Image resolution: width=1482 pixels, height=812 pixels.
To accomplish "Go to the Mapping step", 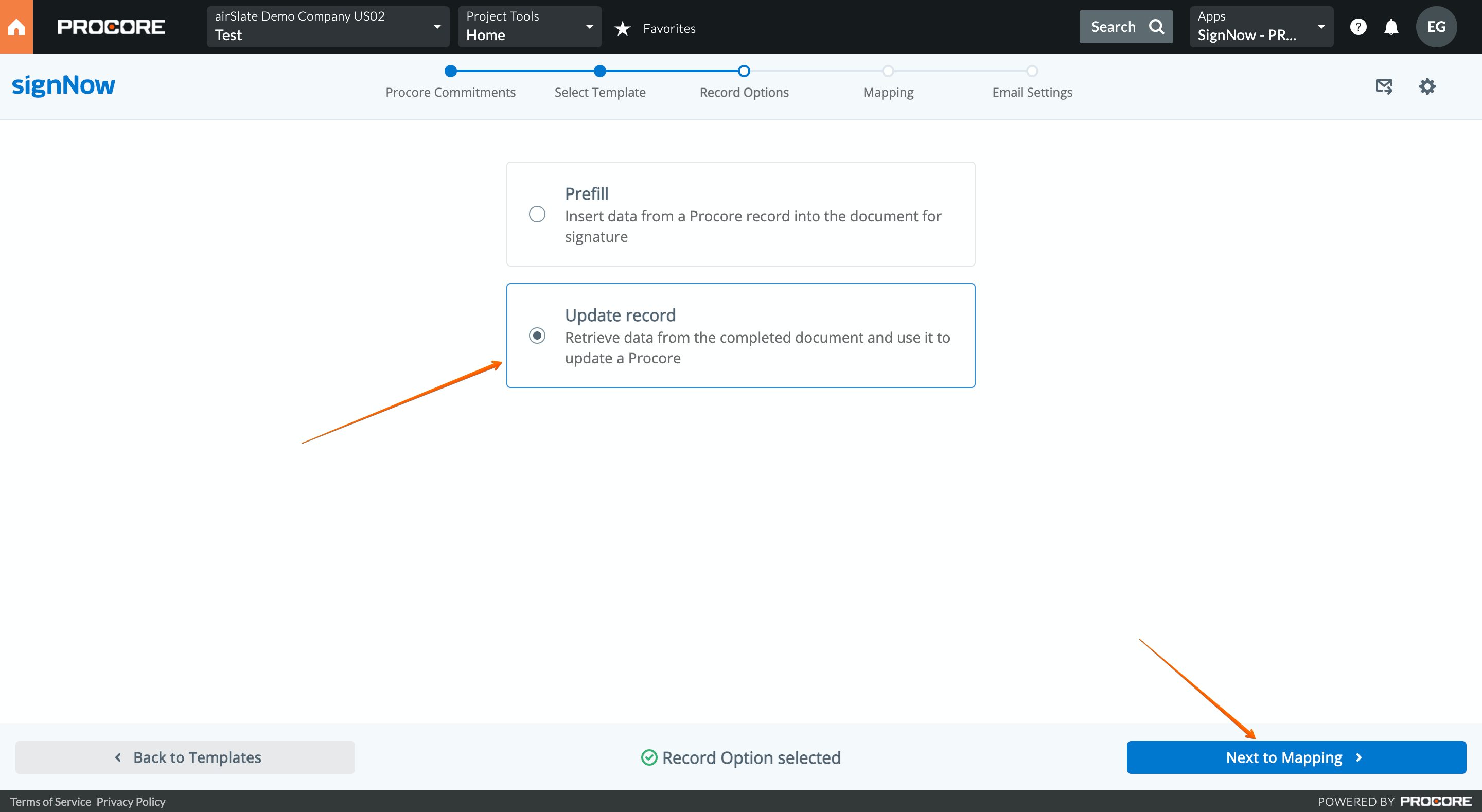I will click(x=888, y=92).
